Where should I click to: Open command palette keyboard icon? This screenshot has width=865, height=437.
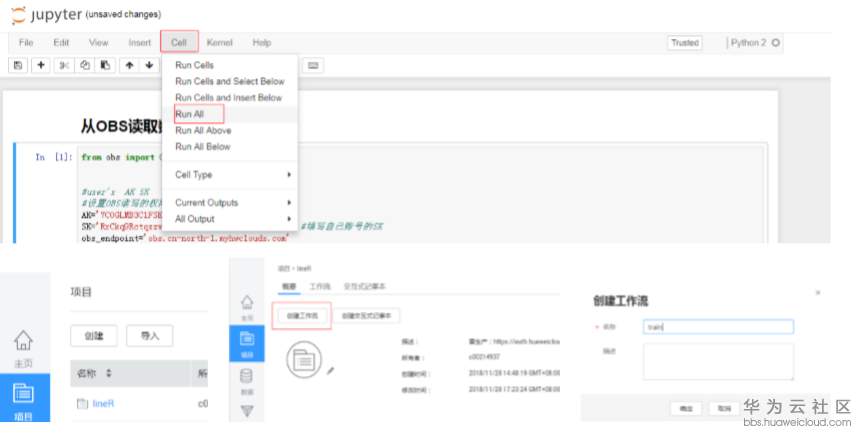pyautogui.click(x=313, y=66)
